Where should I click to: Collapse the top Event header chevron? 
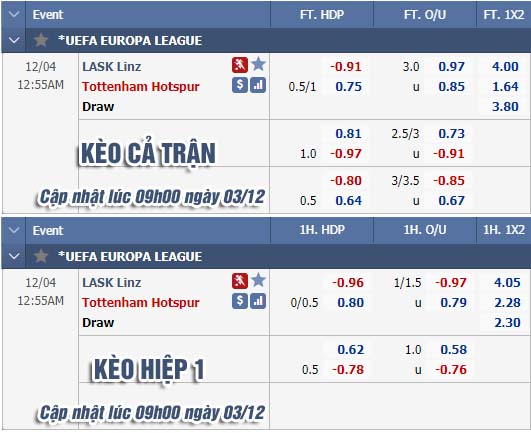pyautogui.click(x=14, y=14)
